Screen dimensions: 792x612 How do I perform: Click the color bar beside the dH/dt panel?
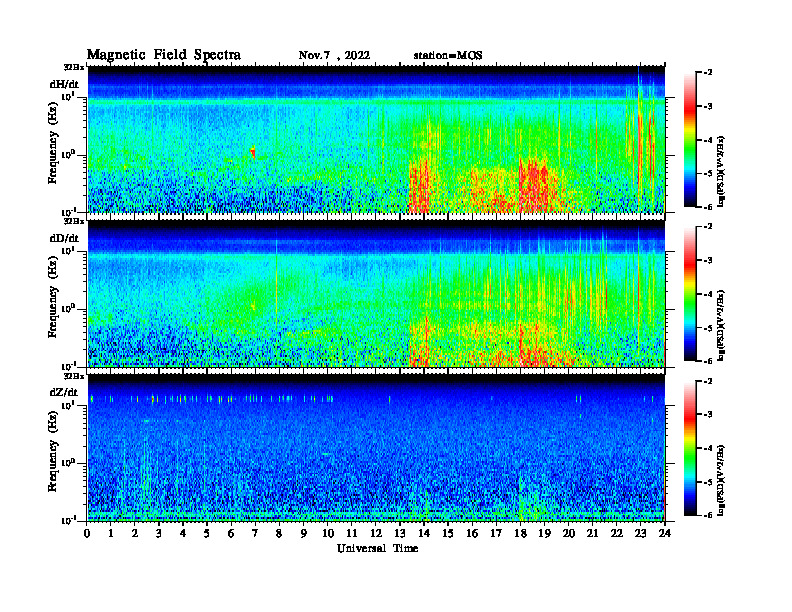click(x=689, y=139)
